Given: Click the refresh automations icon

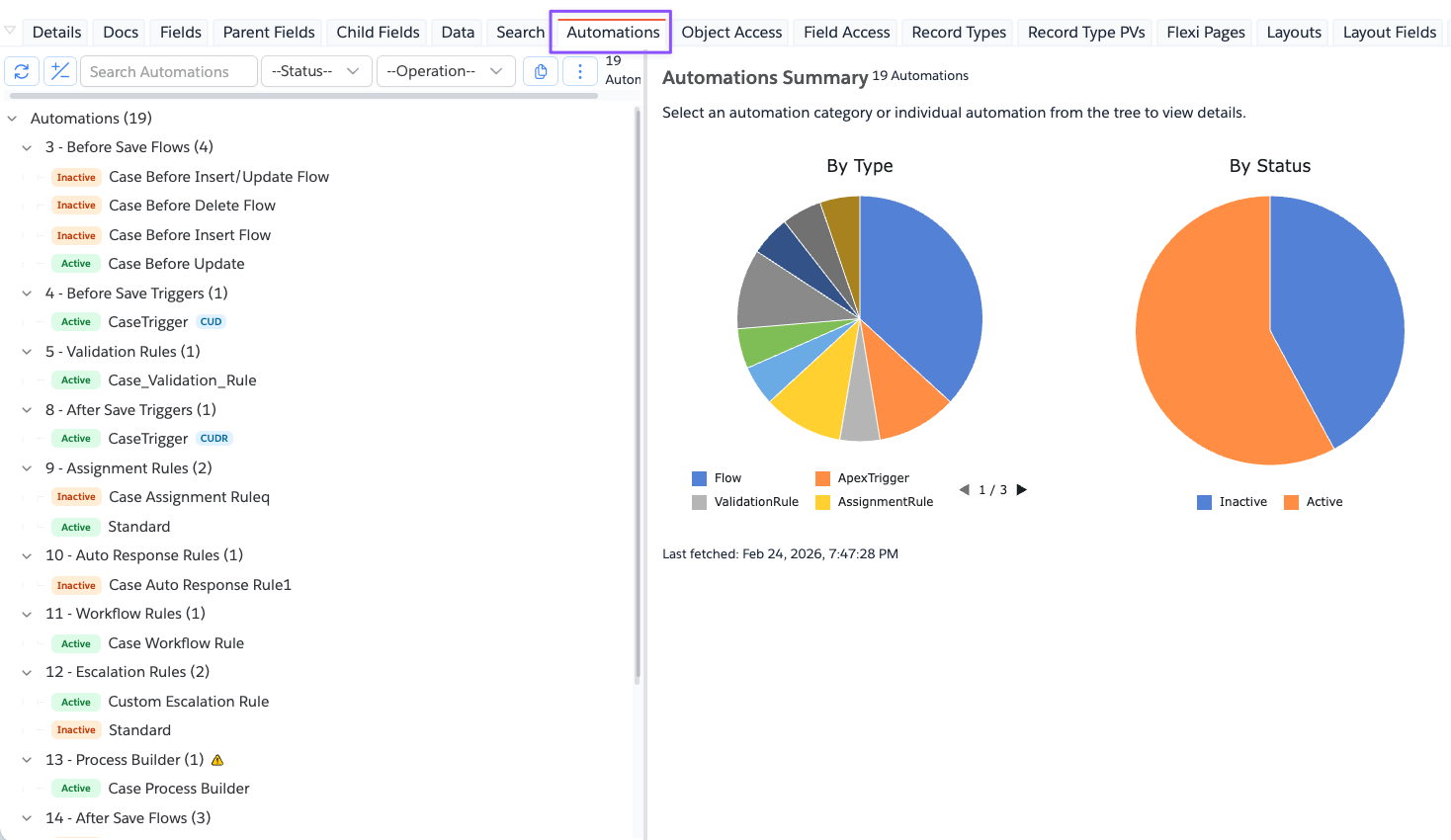Looking at the screenshot, I should coord(22,71).
